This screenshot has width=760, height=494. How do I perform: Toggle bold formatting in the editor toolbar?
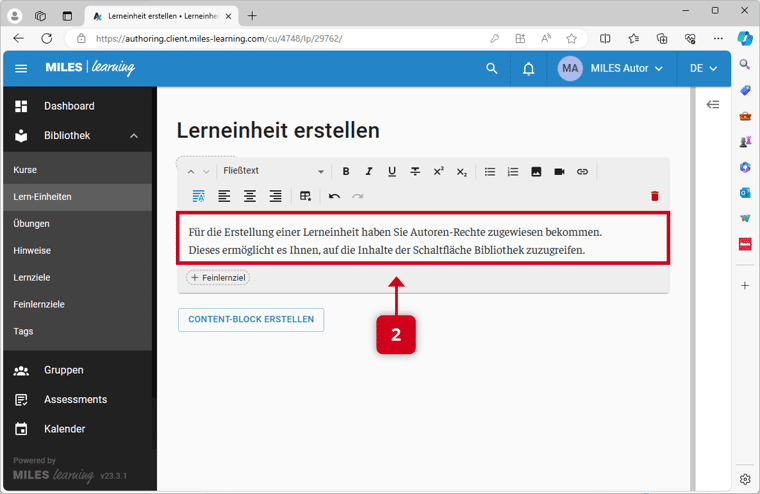(346, 172)
